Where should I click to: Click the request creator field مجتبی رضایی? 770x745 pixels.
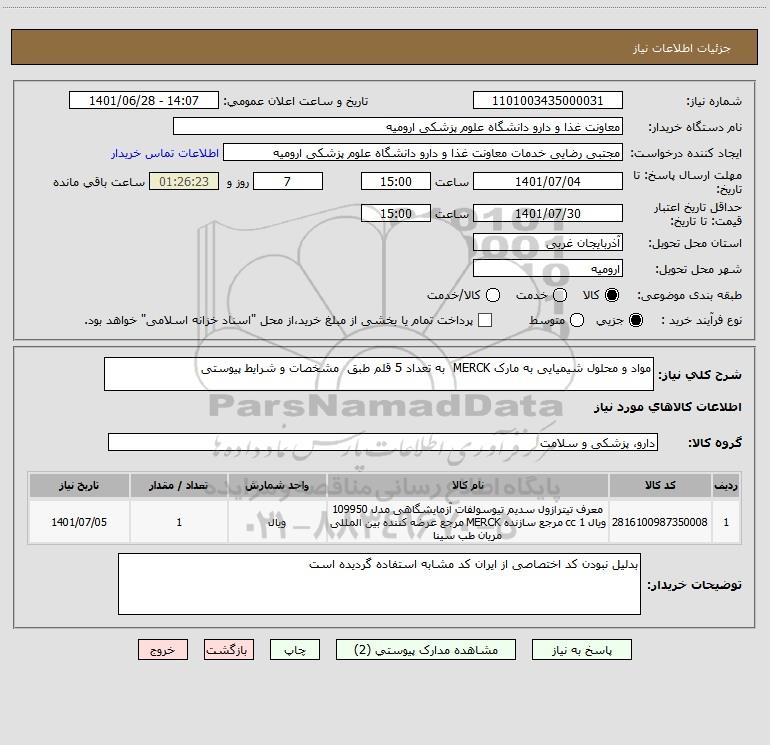[423, 153]
